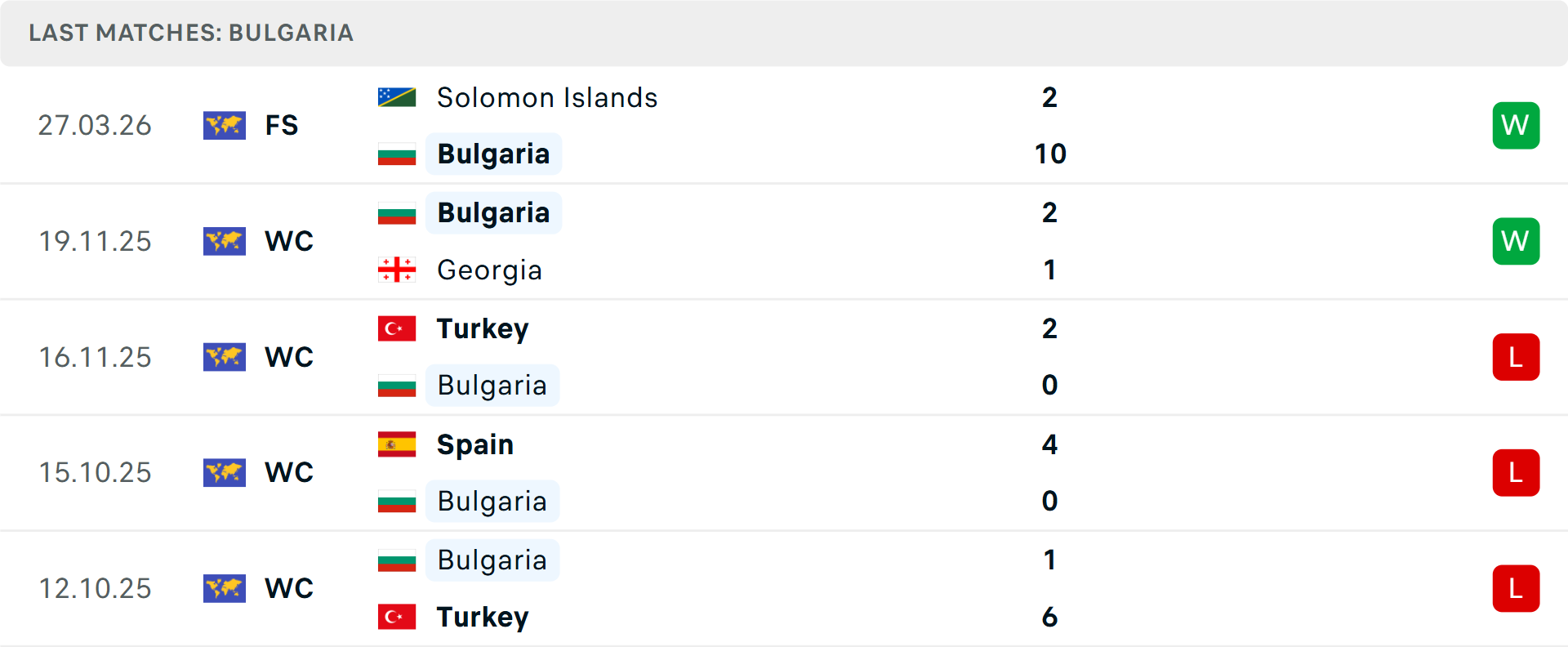Click Turkey's score of 6

[x=1049, y=617]
